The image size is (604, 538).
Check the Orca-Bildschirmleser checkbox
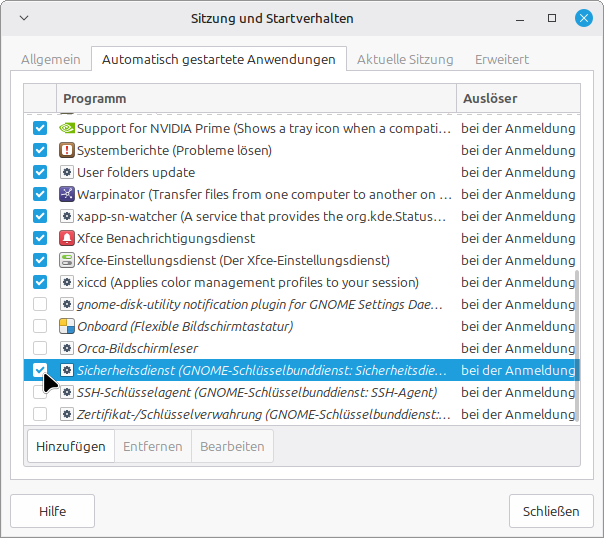click(x=40, y=348)
